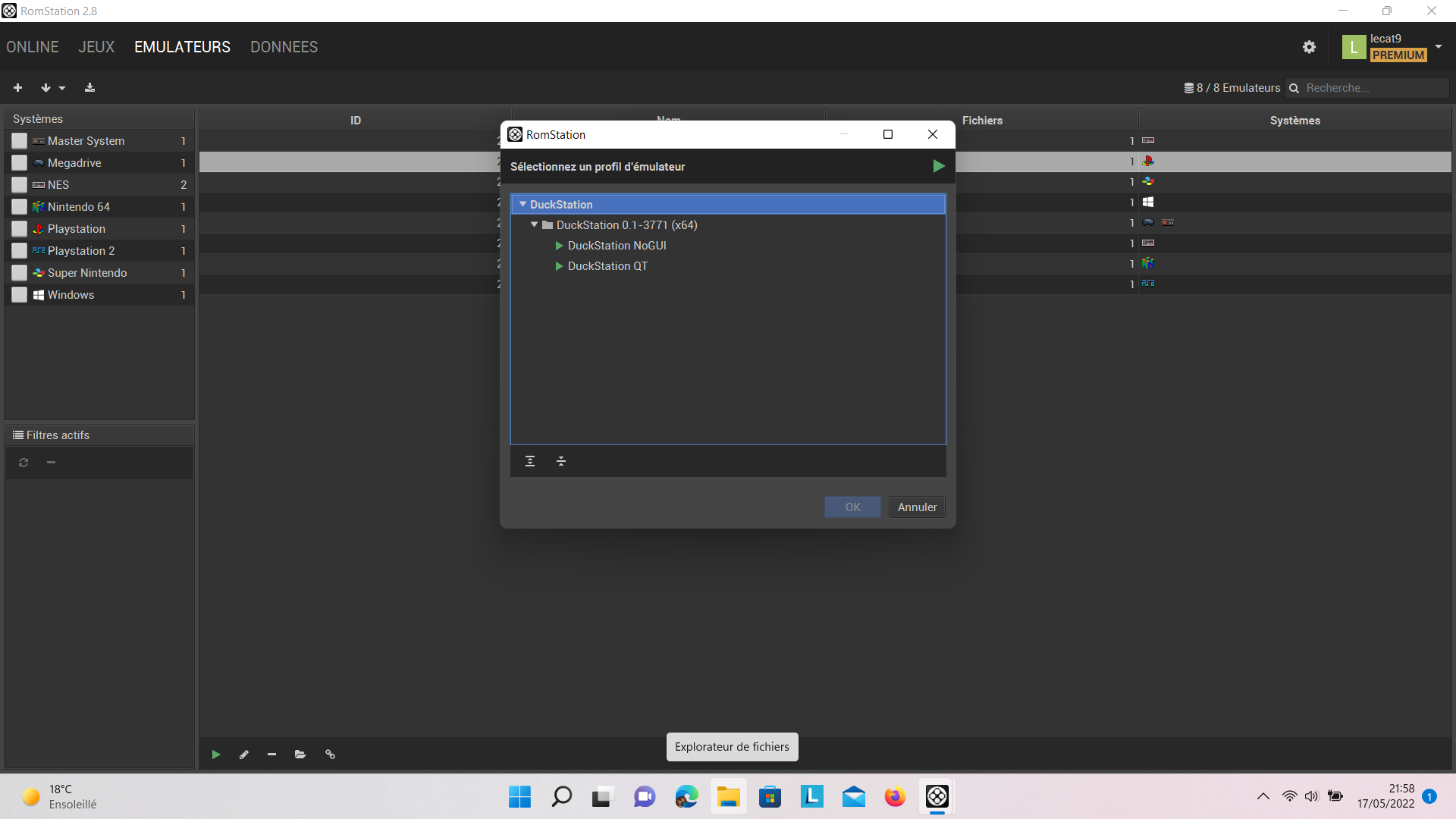Select the EMULATEURS tab
This screenshot has height=819, width=1456.
click(182, 47)
